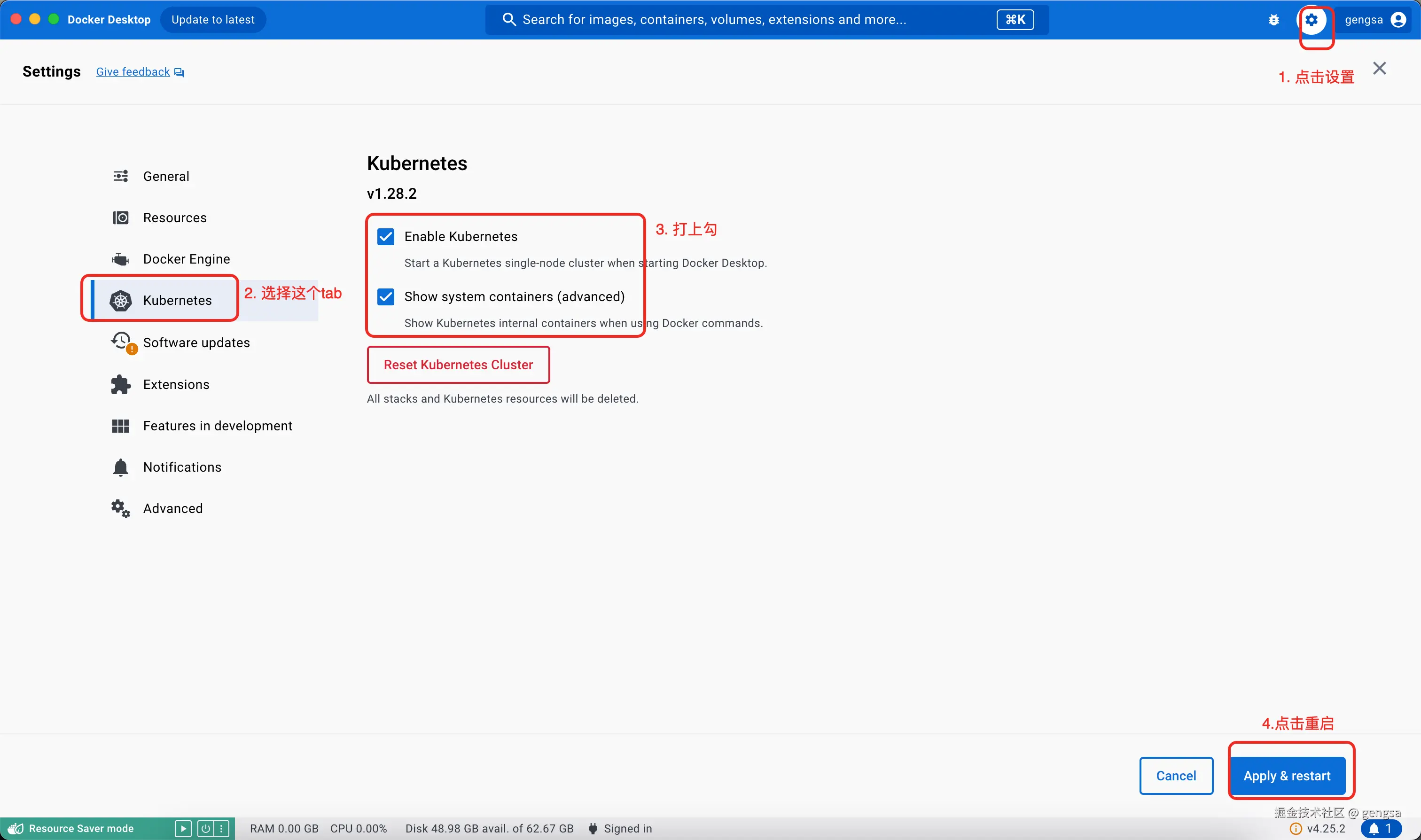Click the power quit icon in status bar

click(206, 829)
